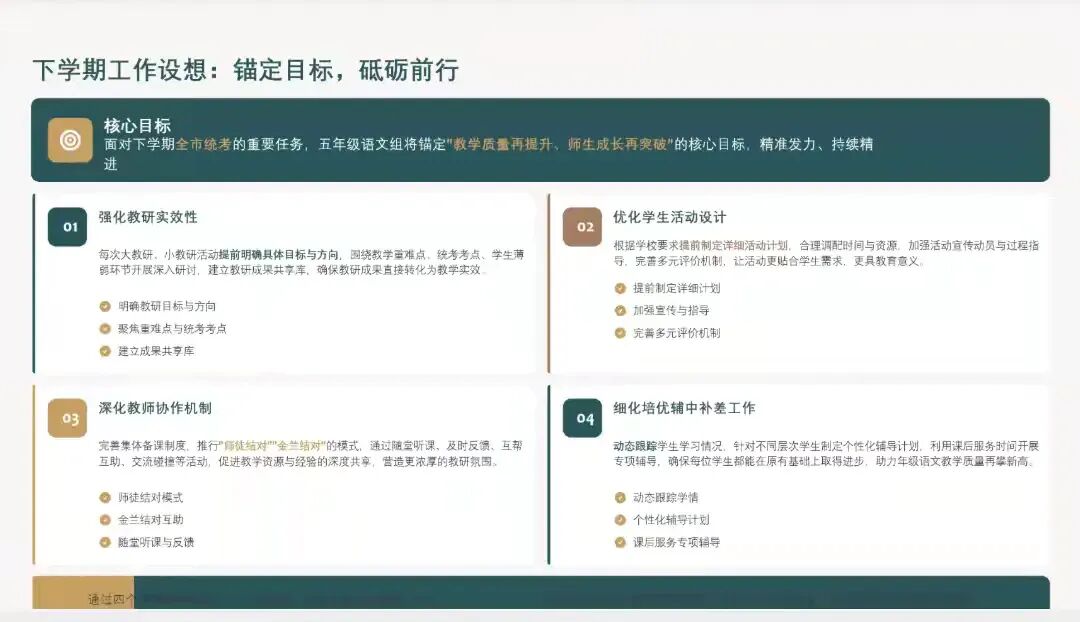Click the 深化教师协作机制 heading
1080x622 pixels.
coord(155,408)
